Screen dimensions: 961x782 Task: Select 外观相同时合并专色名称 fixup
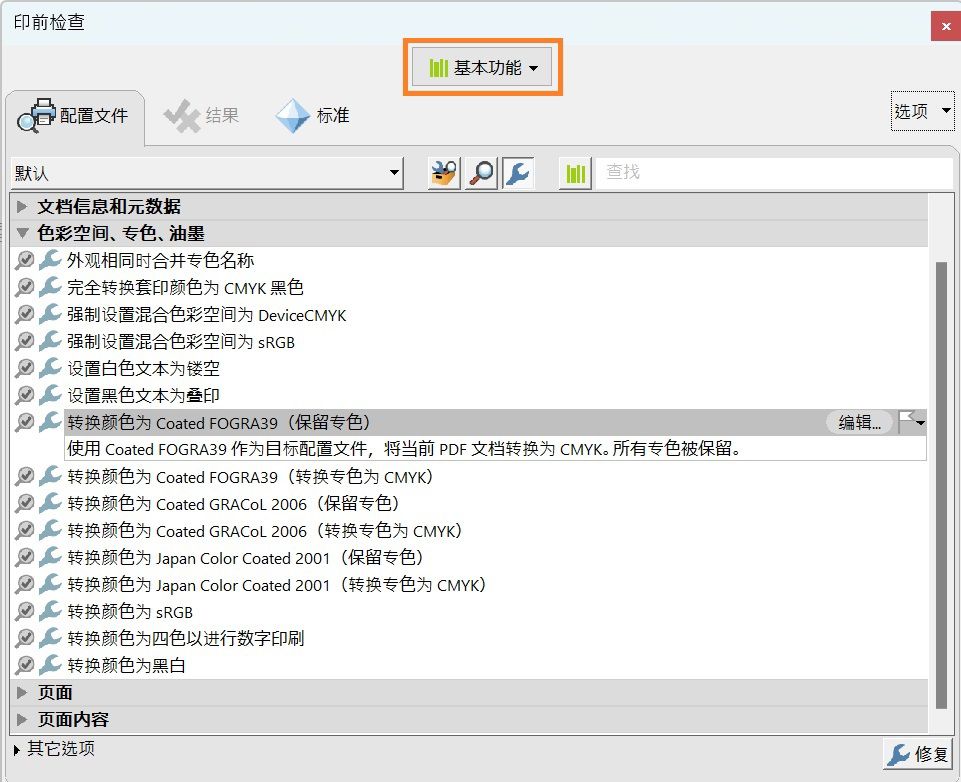click(x=161, y=260)
